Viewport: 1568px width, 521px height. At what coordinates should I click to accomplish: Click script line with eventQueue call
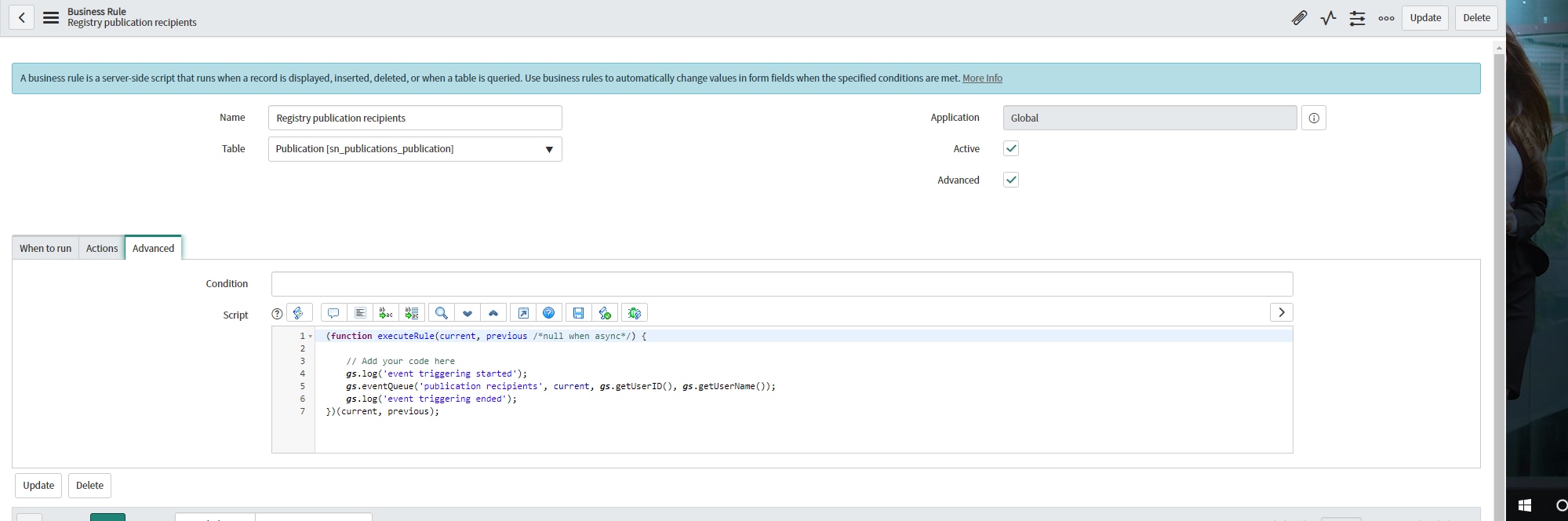tap(560, 386)
